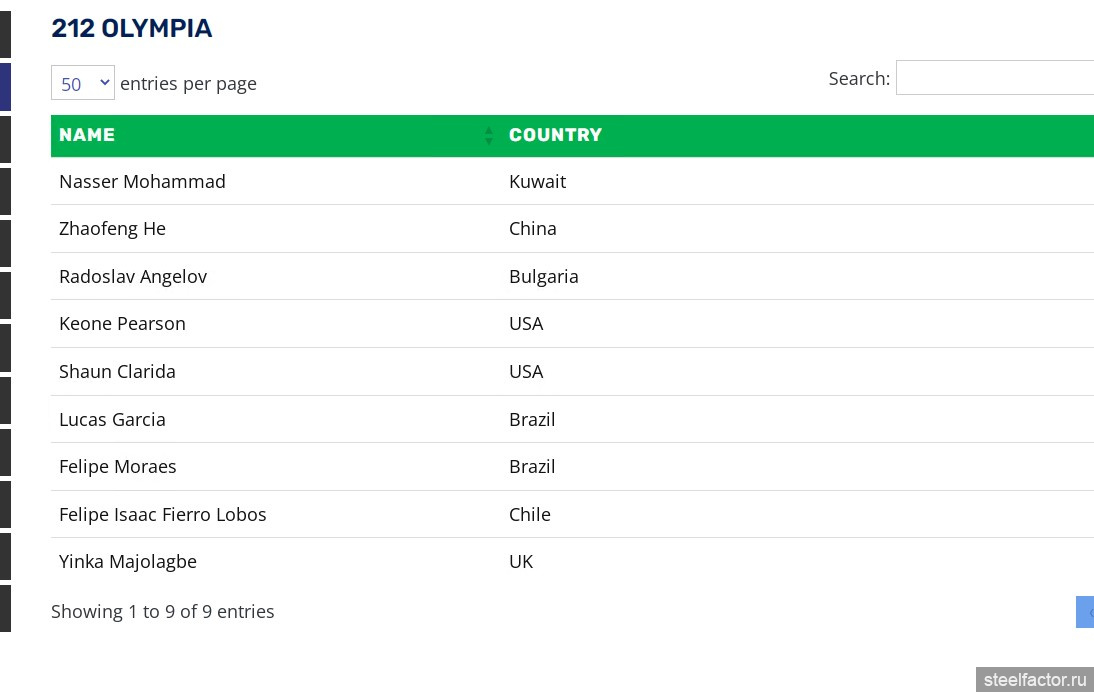Click on Radoslav Angelov entry
The width and height of the screenshot is (1094, 692).
[133, 277]
